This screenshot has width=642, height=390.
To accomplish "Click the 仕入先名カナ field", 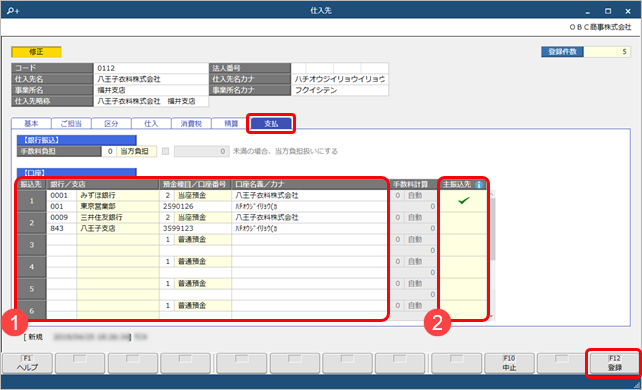I will (339, 79).
